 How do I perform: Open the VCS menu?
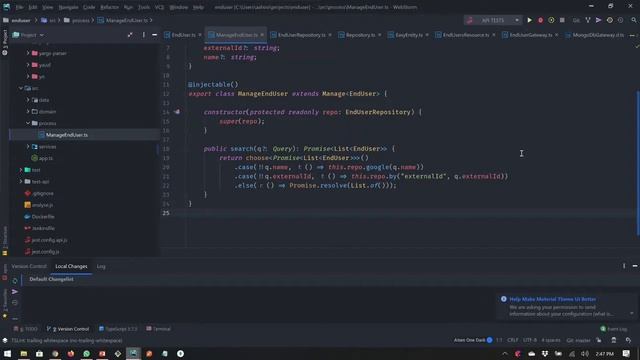(x=159, y=7)
